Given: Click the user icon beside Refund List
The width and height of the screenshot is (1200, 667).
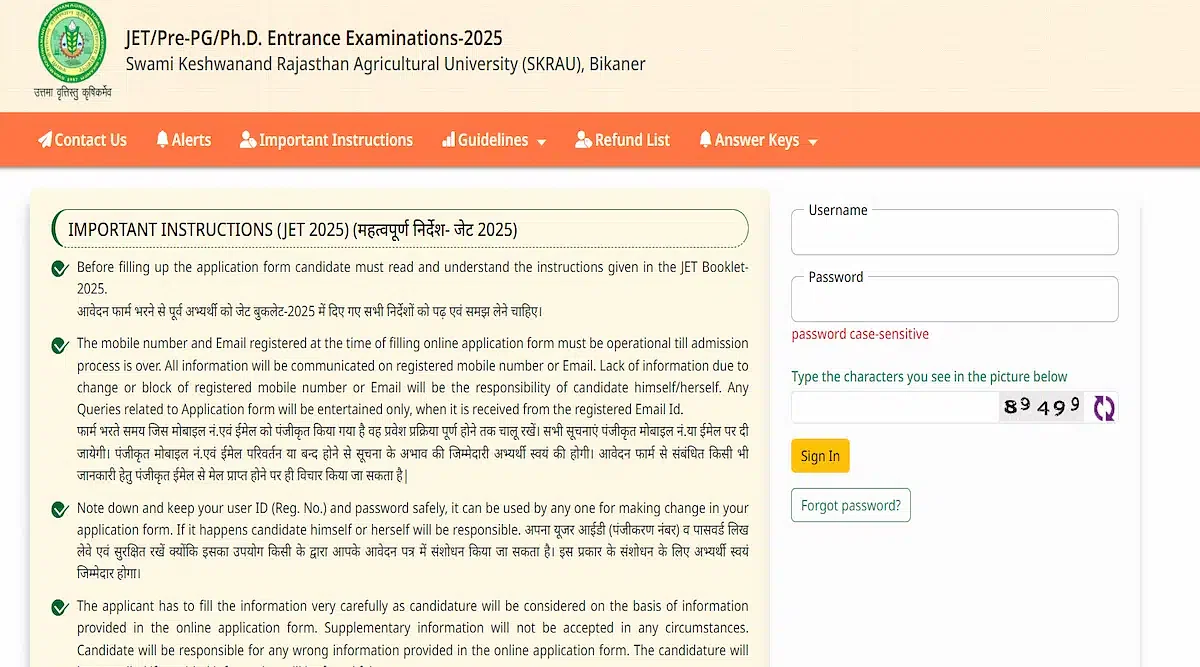Looking at the screenshot, I should tap(584, 140).
